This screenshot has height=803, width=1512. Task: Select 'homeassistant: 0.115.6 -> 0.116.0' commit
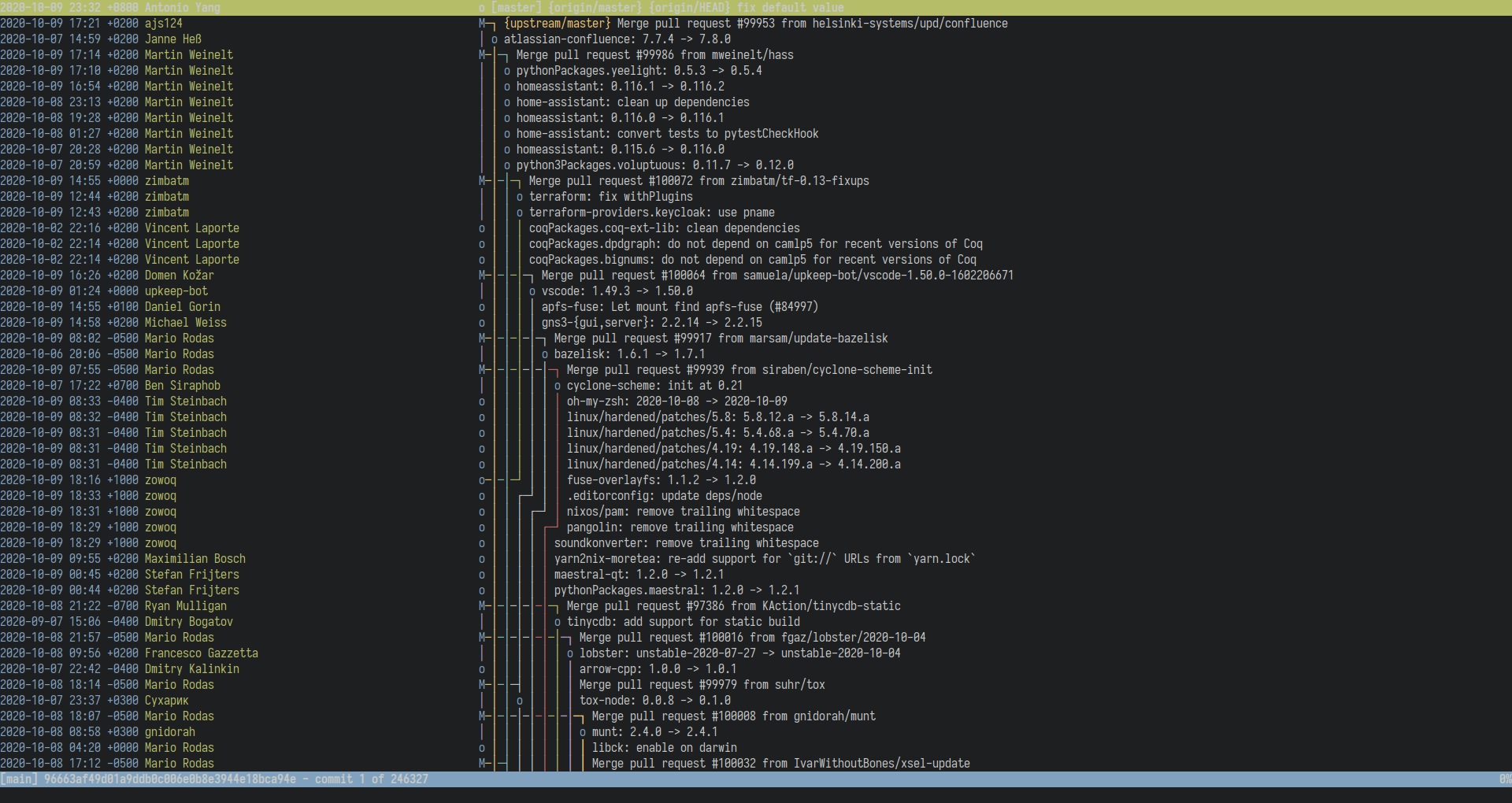click(756, 150)
